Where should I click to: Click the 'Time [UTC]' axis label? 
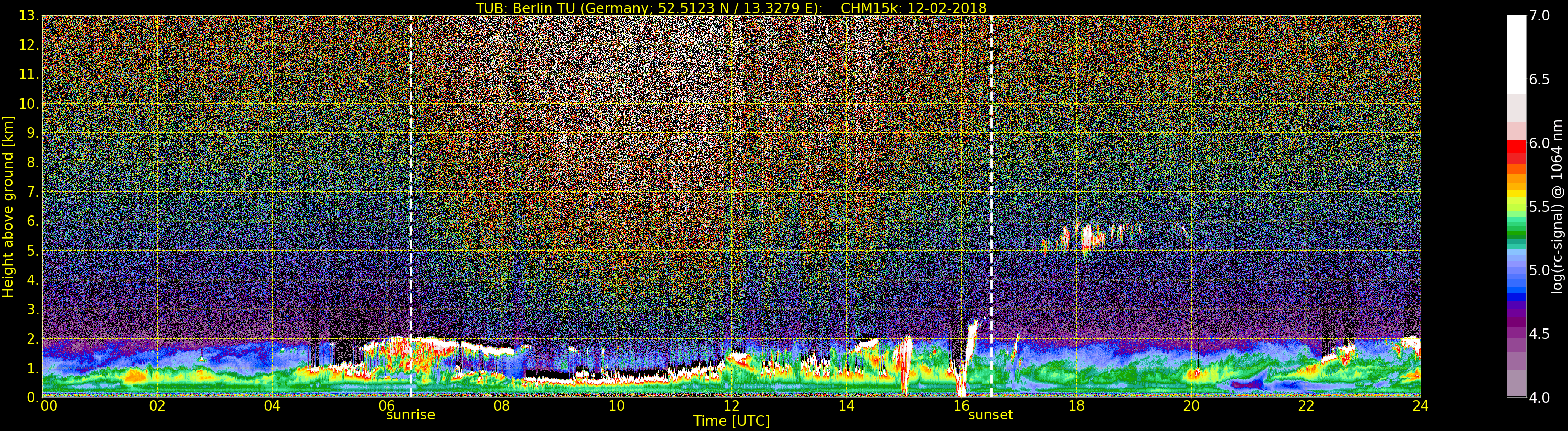pos(731,421)
